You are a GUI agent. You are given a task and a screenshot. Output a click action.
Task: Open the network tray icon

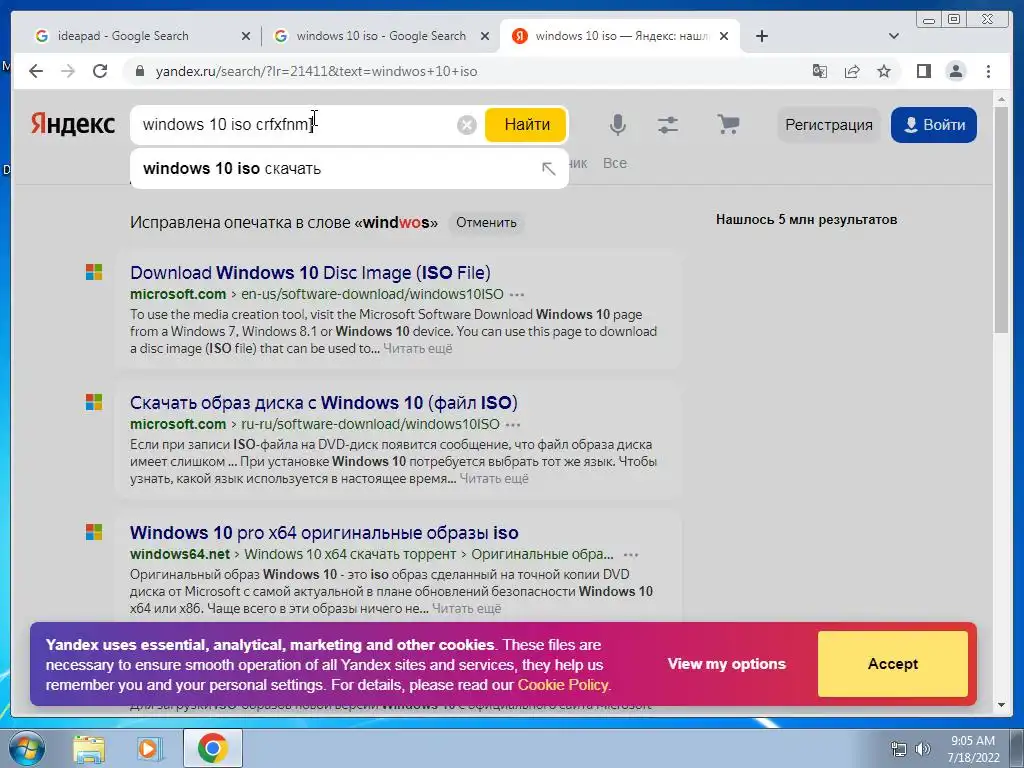[x=899, y=749]
